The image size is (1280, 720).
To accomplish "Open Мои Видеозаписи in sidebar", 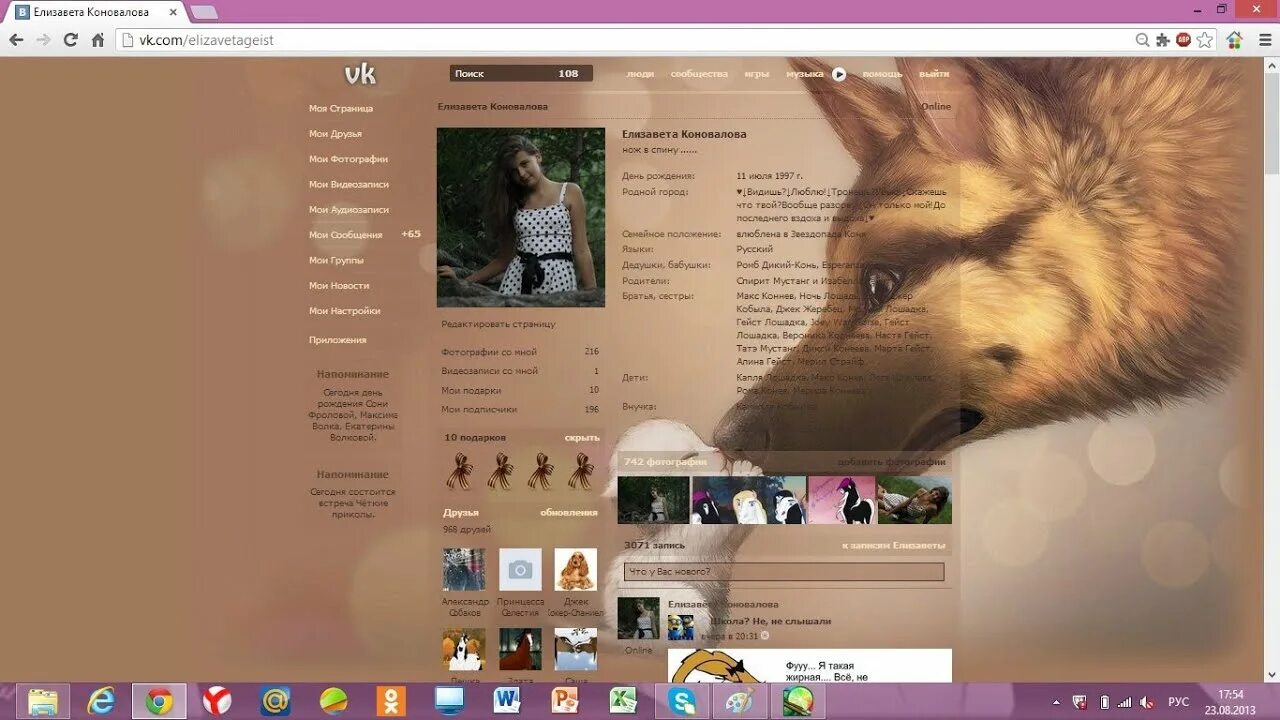I will 349,184.
